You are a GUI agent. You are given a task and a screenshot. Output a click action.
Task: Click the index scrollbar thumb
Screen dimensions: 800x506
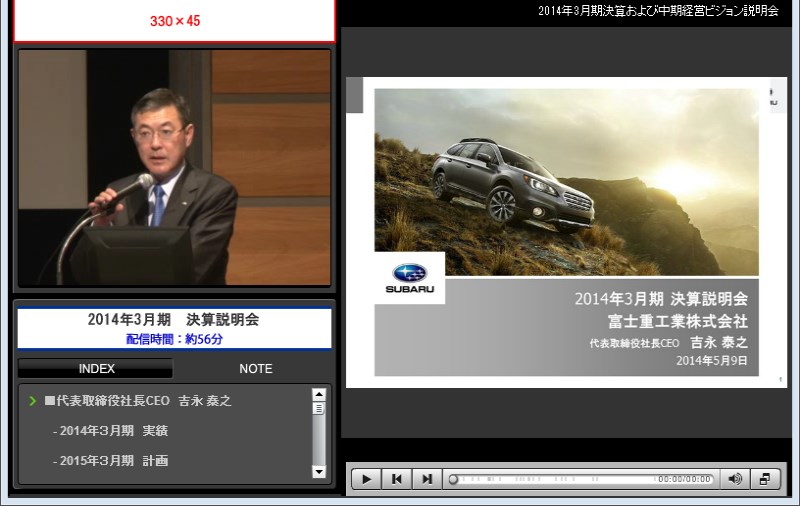pyautogui.click(x=318, y=409)
